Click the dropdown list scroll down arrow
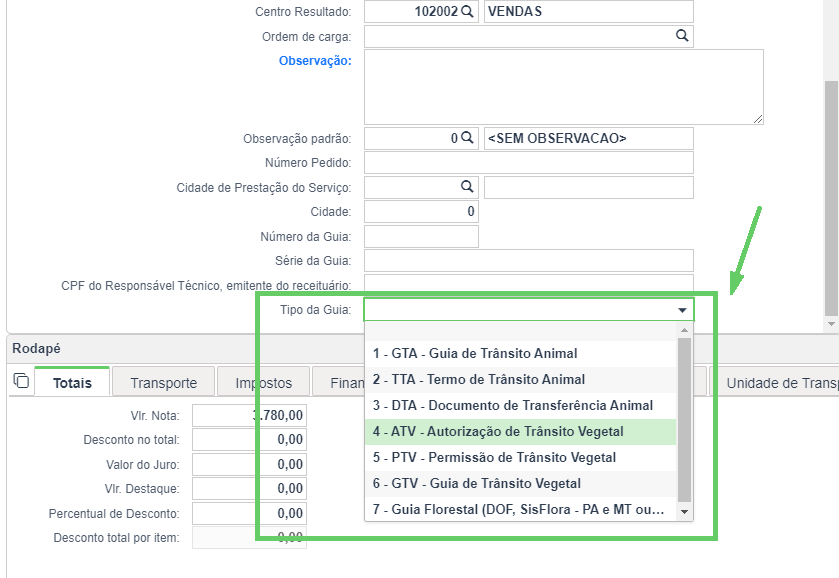 (684, 512)
